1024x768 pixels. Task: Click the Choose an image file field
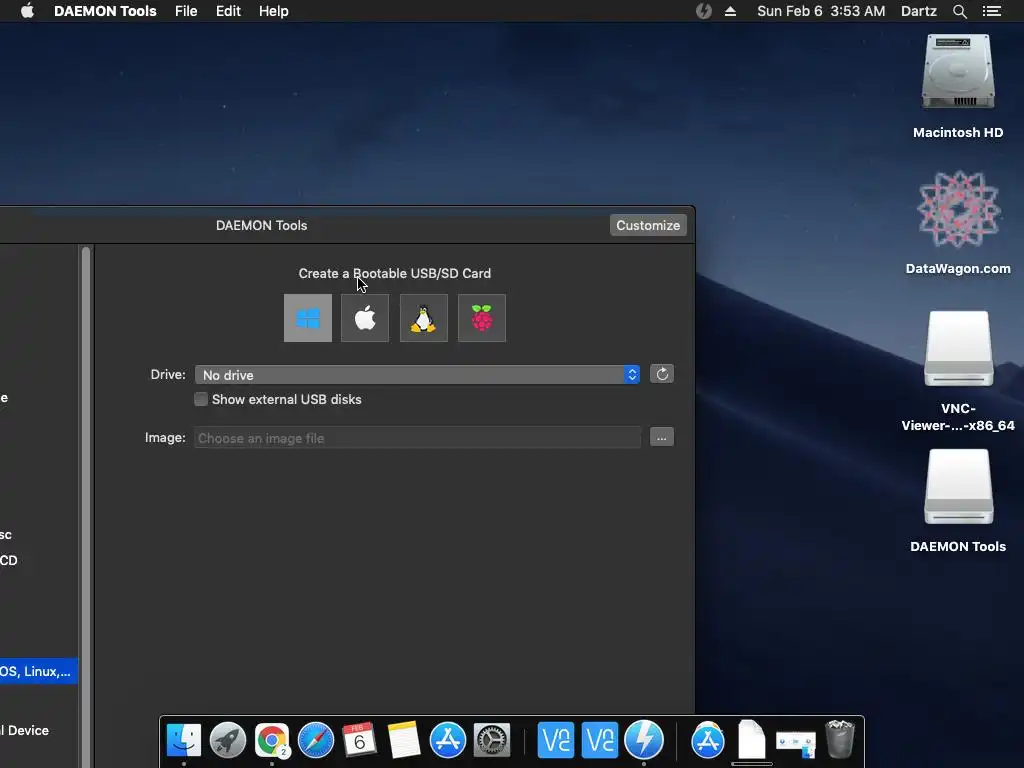pos(417,438)
